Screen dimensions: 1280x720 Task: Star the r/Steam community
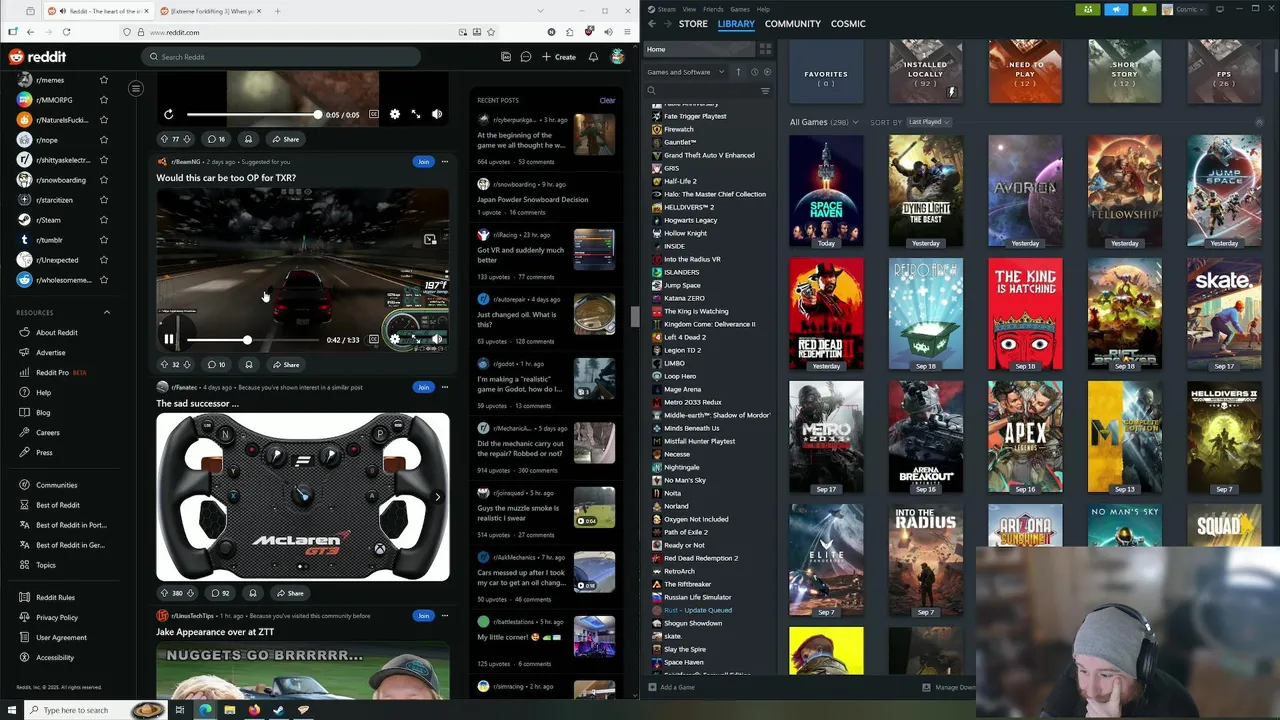point(103,220)
